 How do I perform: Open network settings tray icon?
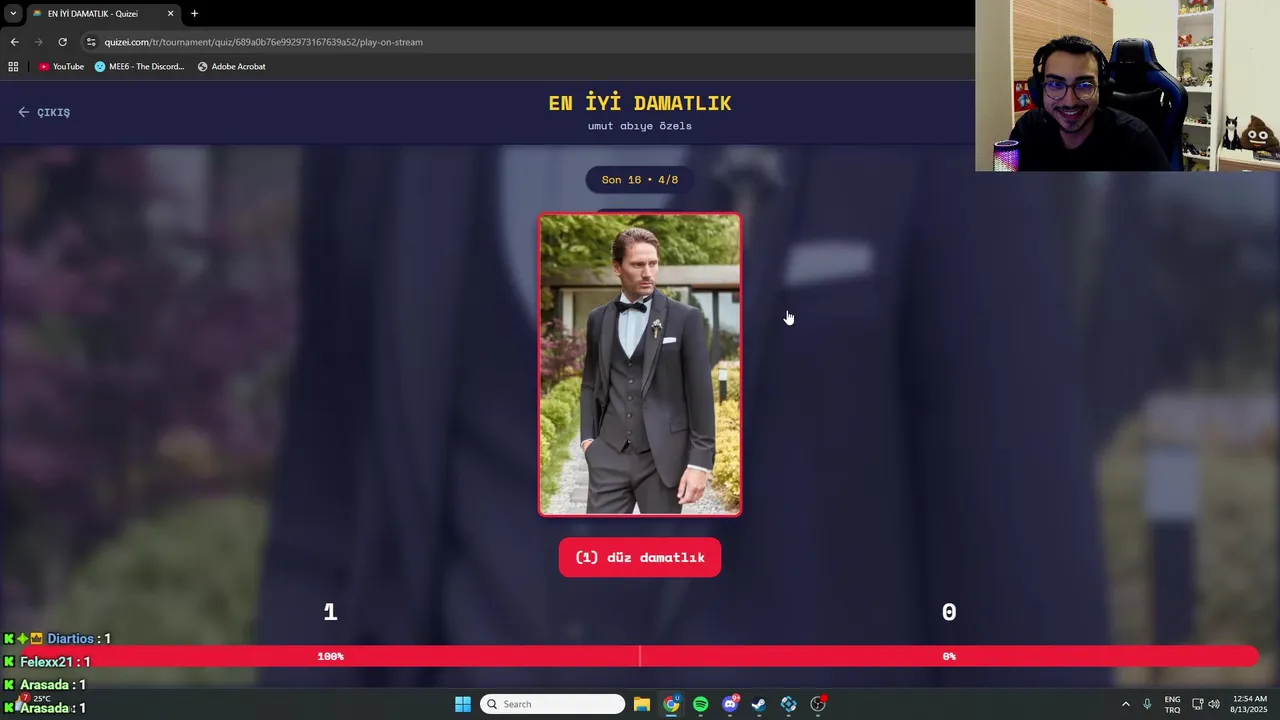coord(1197,704)
